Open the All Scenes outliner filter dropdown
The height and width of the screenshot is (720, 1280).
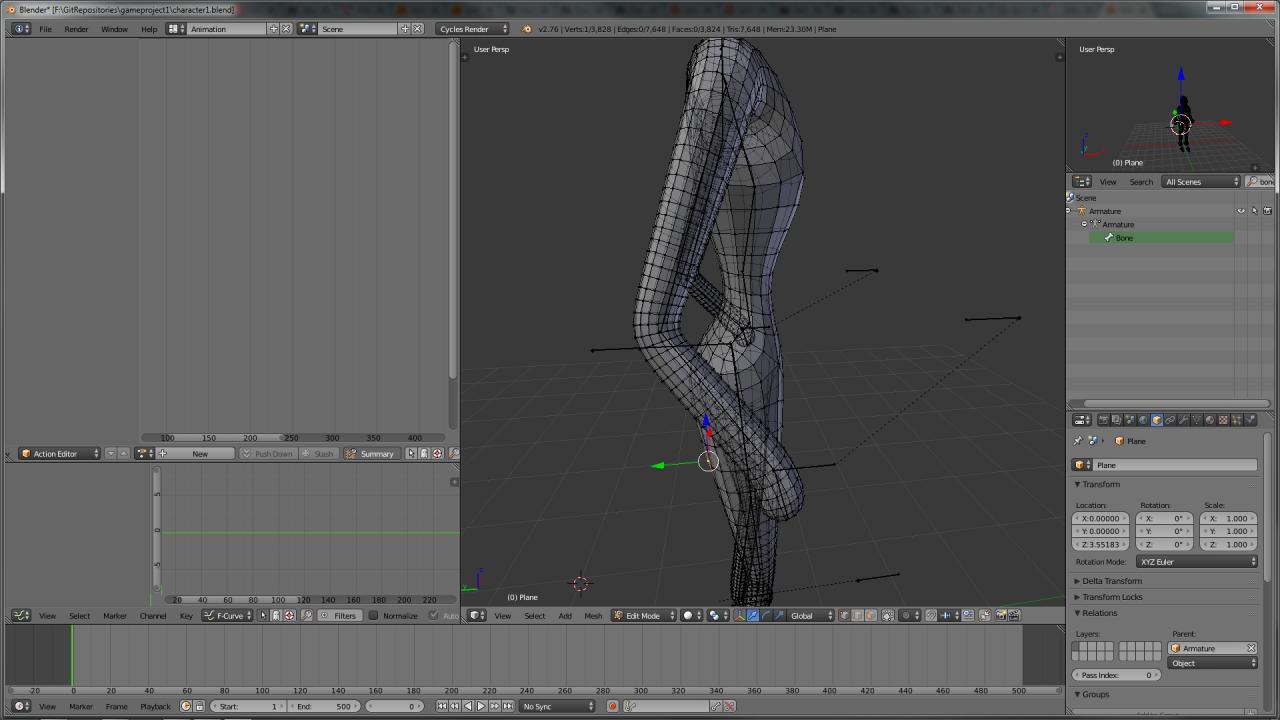click(1201, 181)
